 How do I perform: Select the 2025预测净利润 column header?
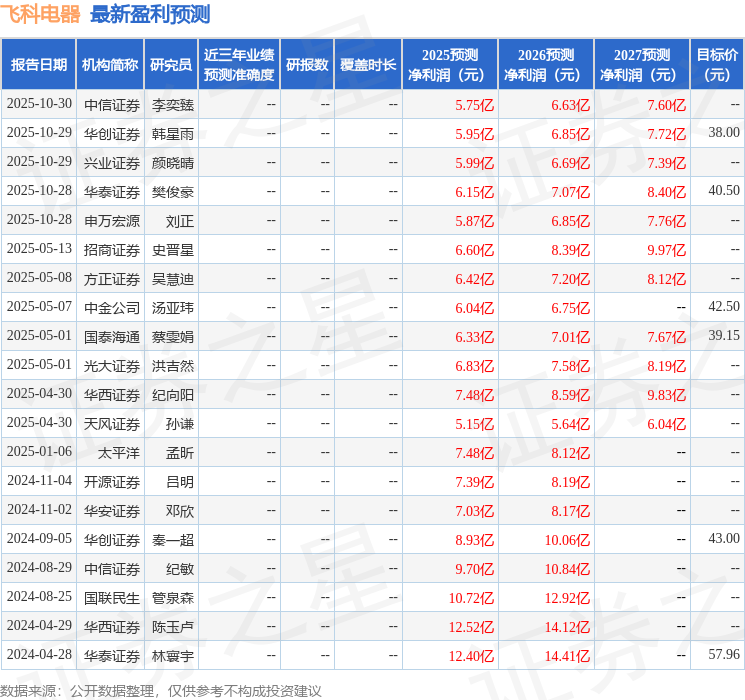(450, 65)
